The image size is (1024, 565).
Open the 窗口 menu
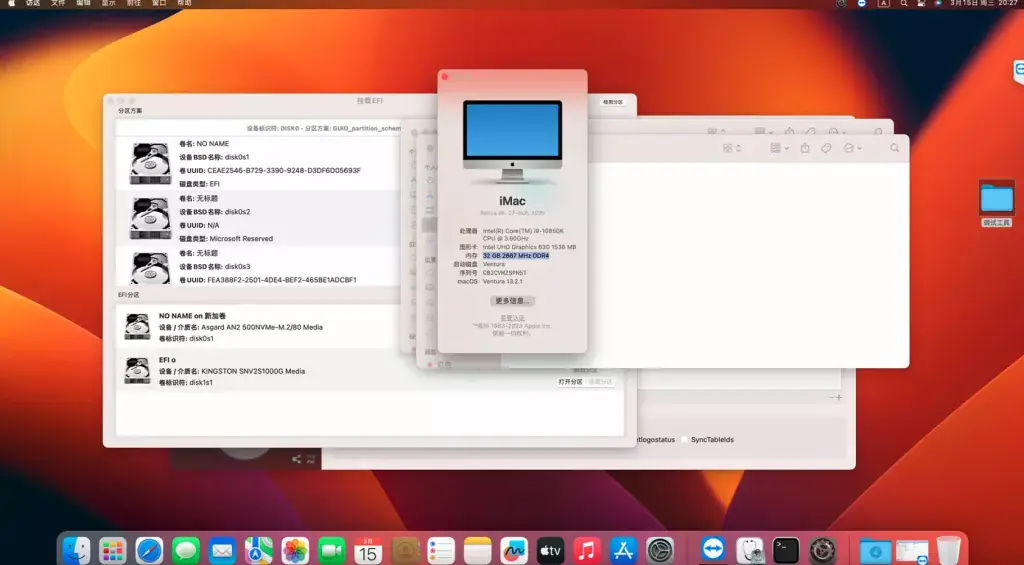[159, 3]
